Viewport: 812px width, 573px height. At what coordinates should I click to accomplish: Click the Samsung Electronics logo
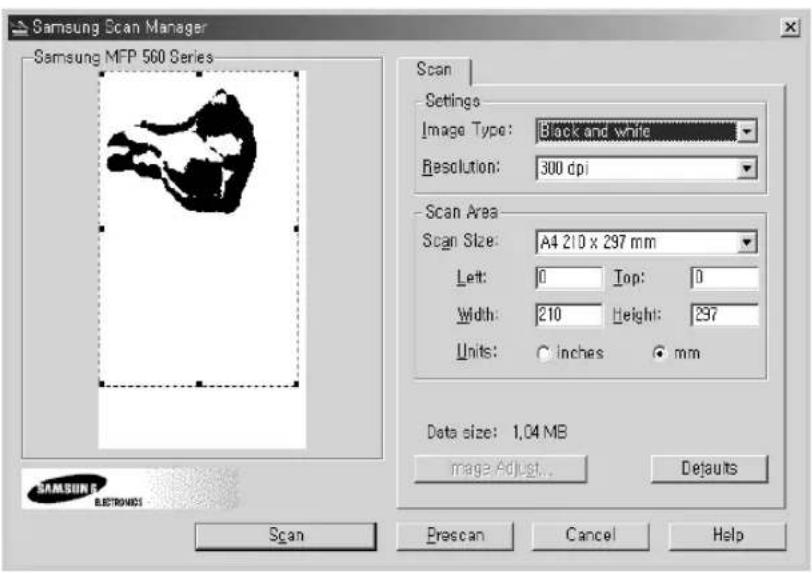coord(85,490)
